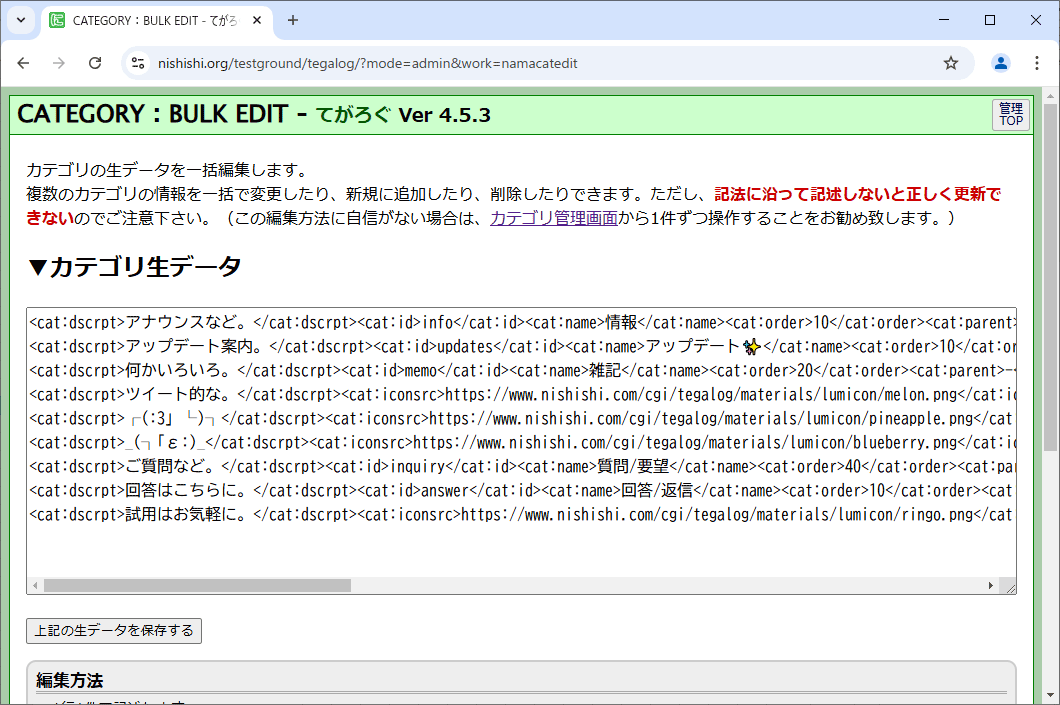This screenshot has width=1060, height=705.
Task: Open the カテゴリ管理画面 link
Action: point(554,218)
